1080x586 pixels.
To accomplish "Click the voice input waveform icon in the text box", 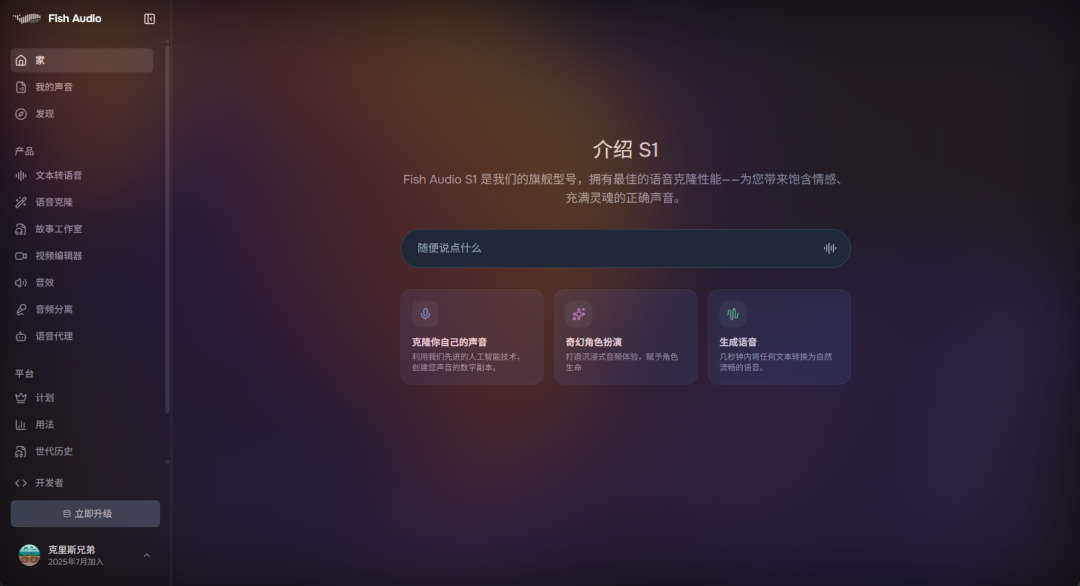I will [x=829, y=247].
